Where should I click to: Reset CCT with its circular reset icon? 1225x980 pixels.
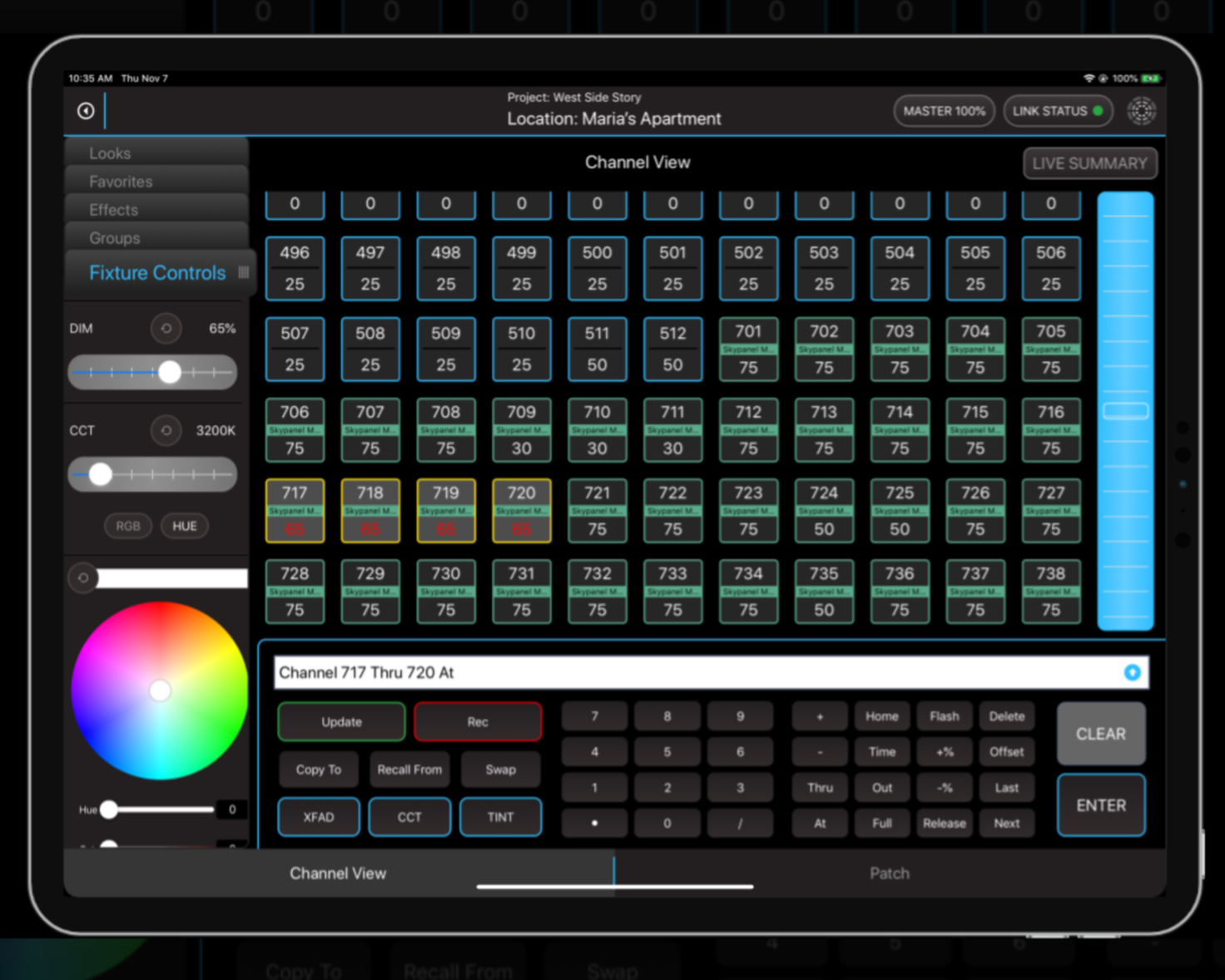click(166, 430)
